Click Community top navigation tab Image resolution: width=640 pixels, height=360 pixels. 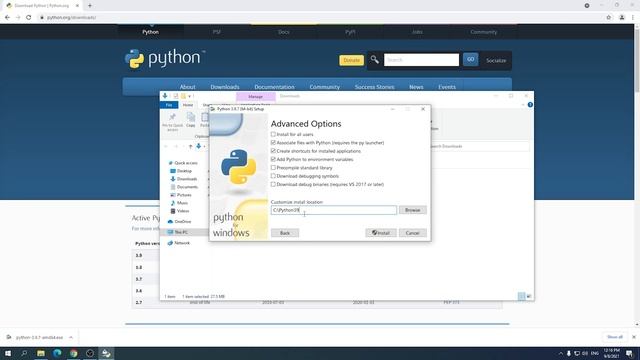coord(484,32)
